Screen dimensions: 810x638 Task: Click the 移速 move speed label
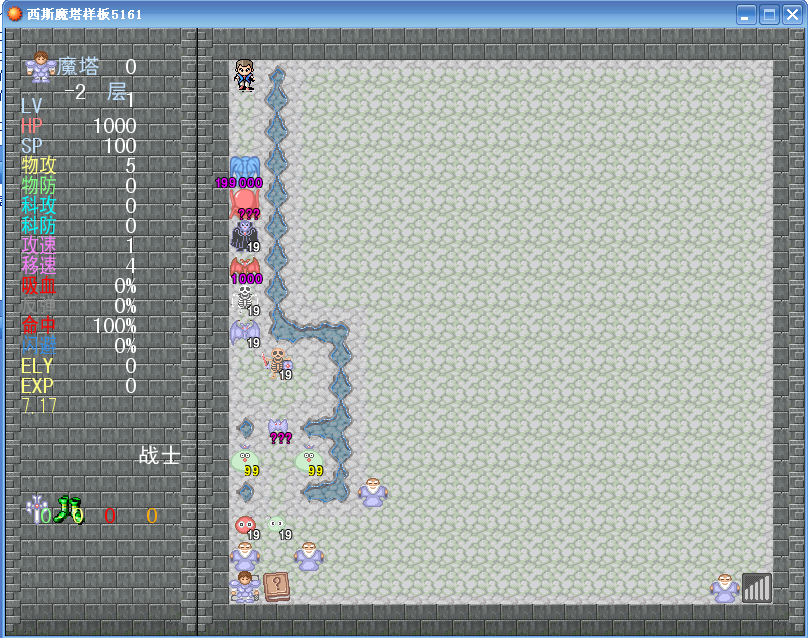(39, 266)
